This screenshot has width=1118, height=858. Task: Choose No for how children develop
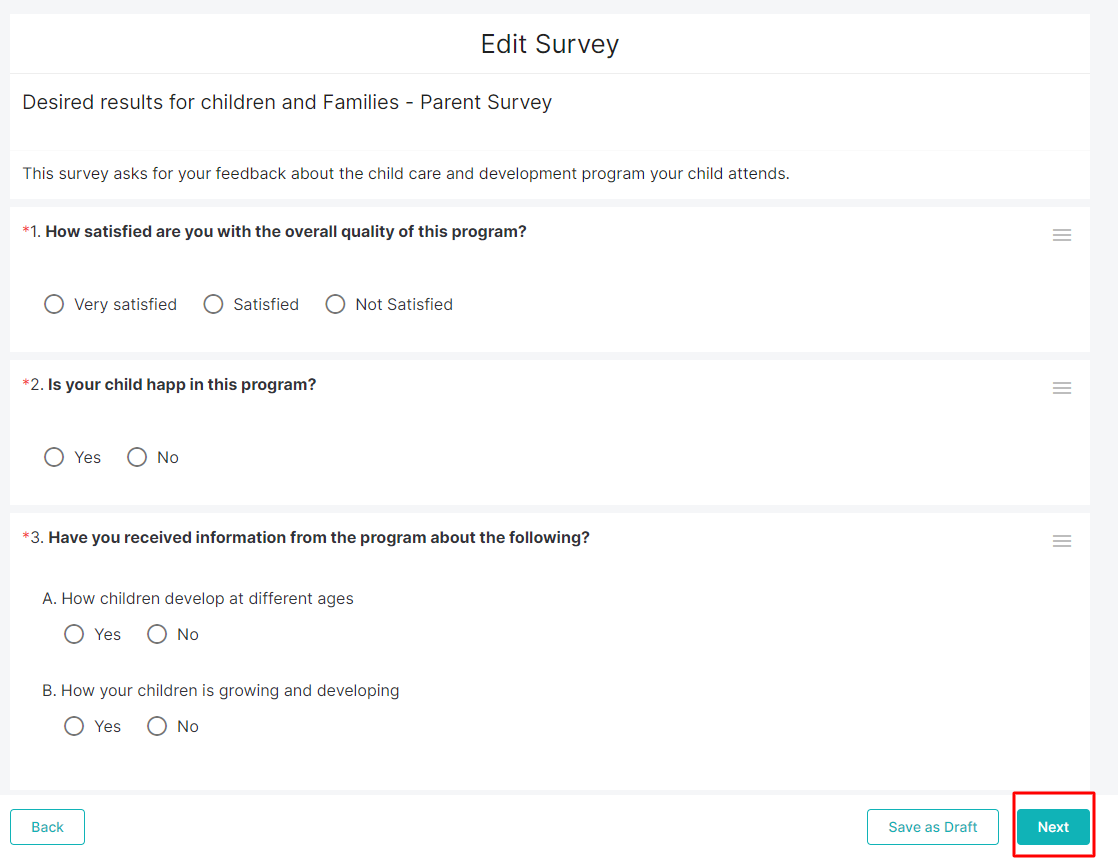point(157,634)
